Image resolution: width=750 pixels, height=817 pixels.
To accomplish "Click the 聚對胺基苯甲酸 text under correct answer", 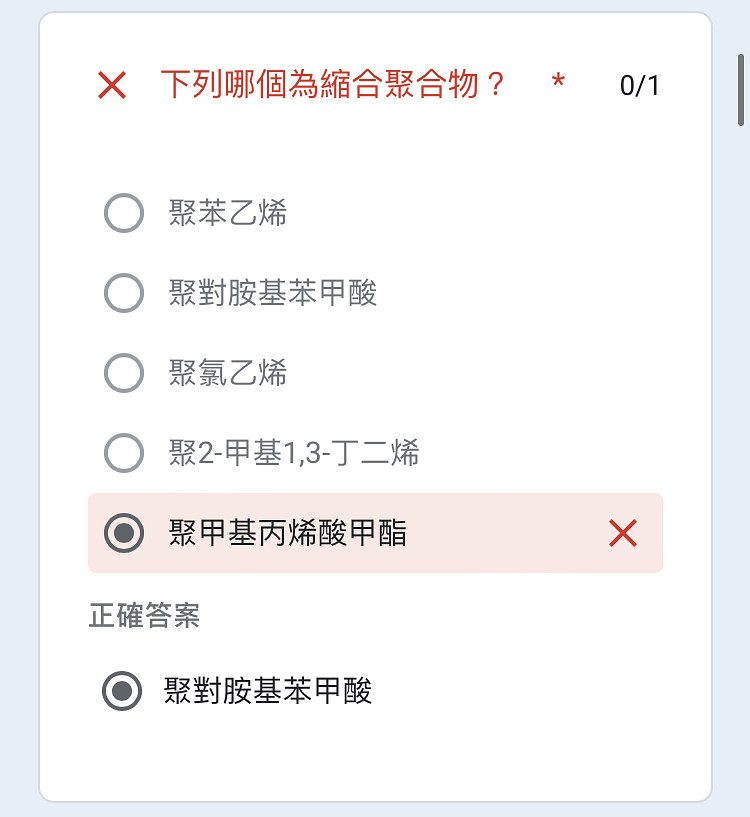I will click(x=268, y=691).
